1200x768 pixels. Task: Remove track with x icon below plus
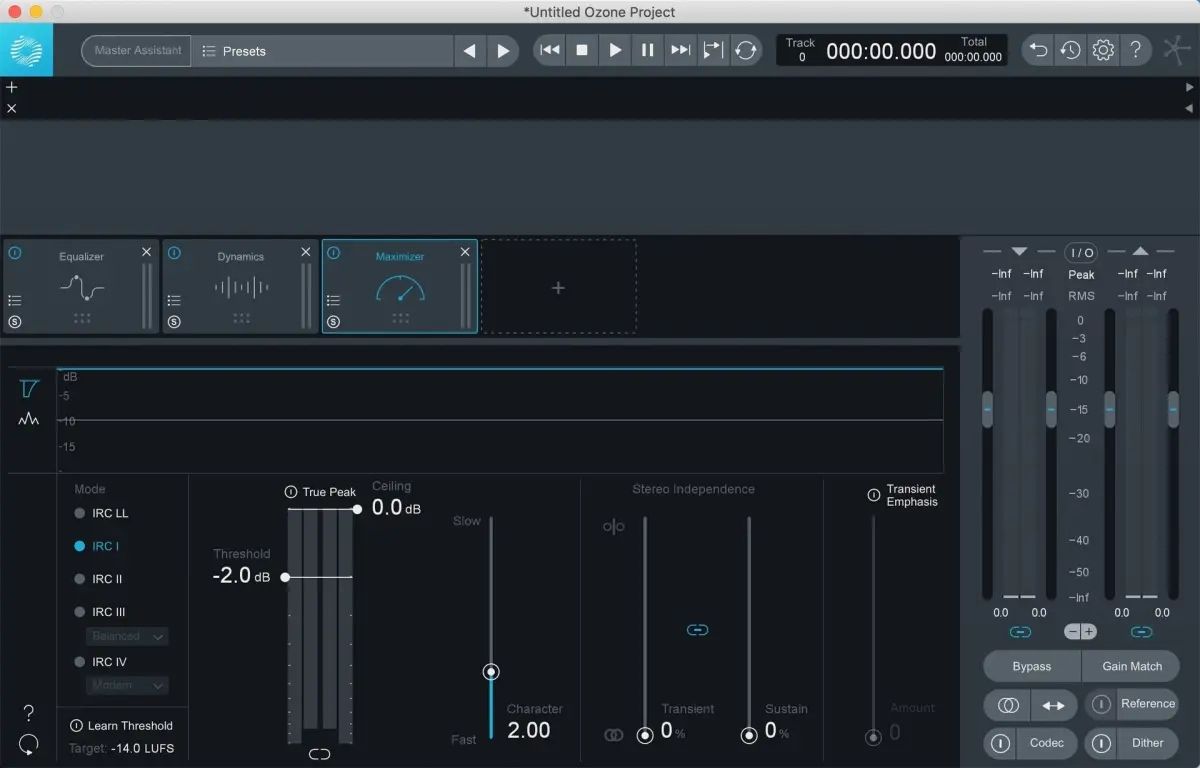pyautogui.click(x=12, y=108)
